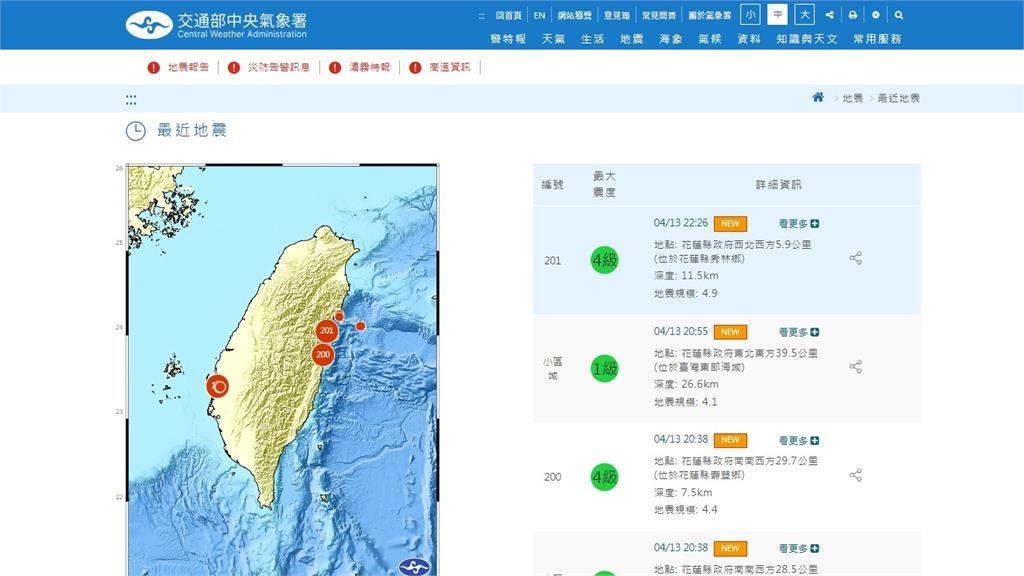Screen dimensions: 1024x576
Task: Open the 地震 main navigation menu
Action: (x=631, y=39)
